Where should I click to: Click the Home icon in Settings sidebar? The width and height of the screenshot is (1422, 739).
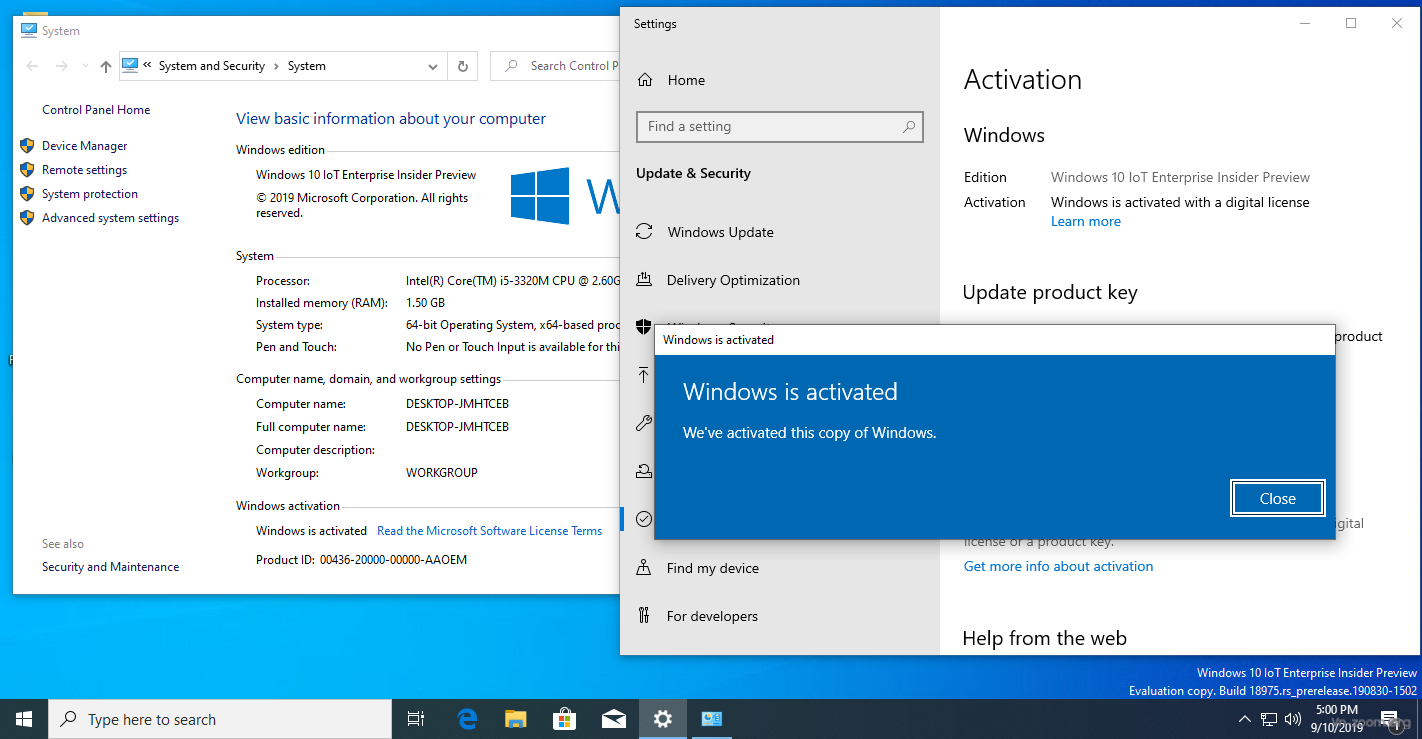645,80
